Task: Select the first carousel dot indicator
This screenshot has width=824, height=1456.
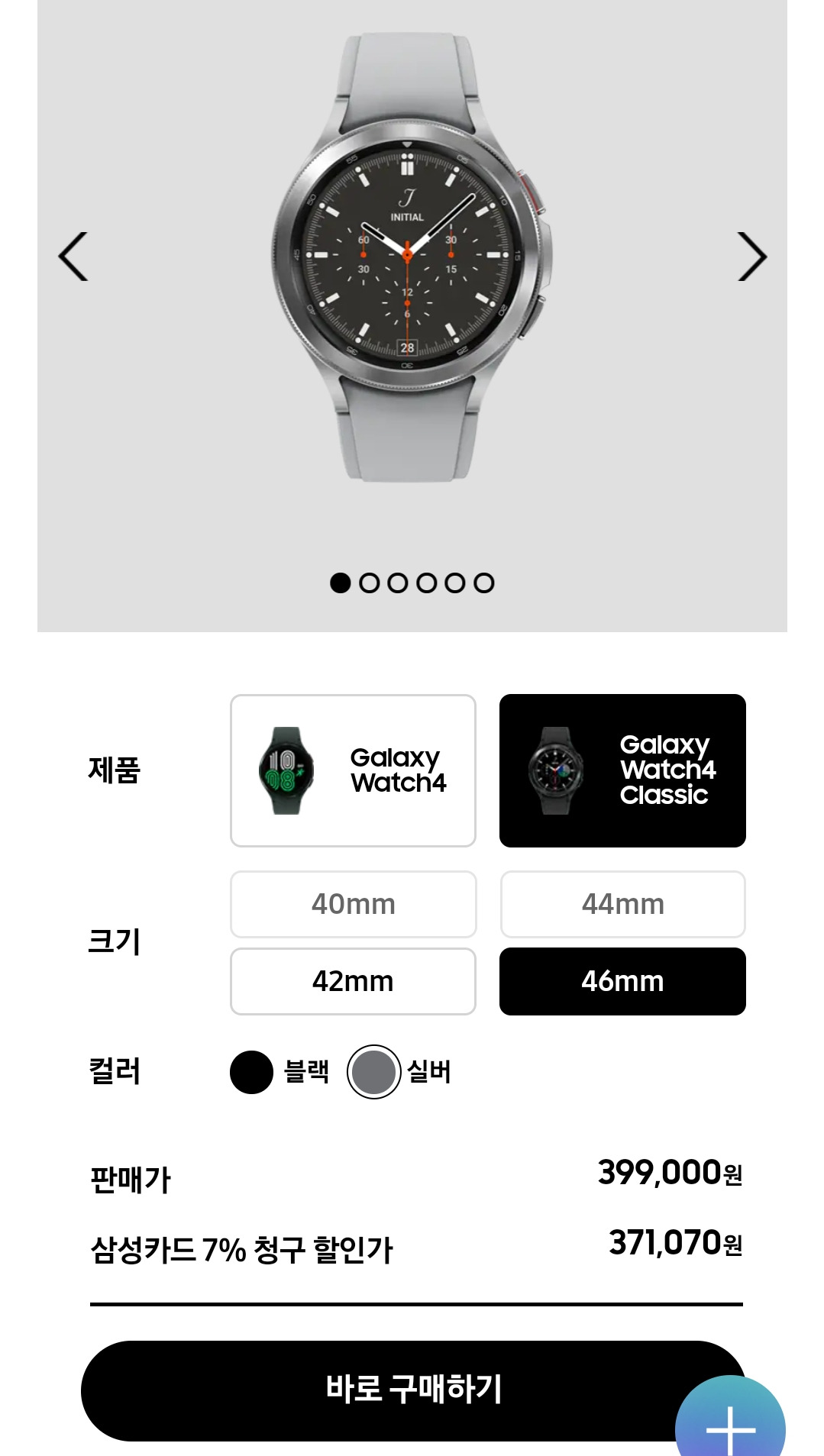Action: click(340, 583)
